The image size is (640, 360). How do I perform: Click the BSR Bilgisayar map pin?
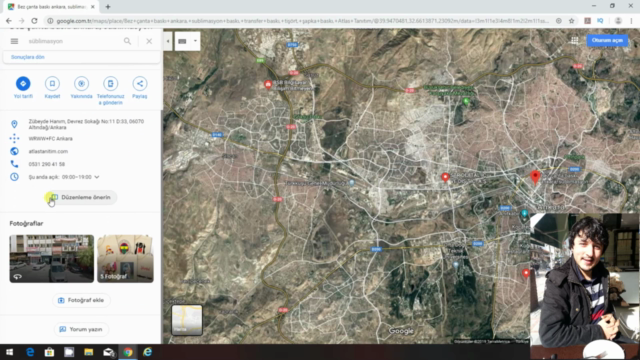click(268, 84)
